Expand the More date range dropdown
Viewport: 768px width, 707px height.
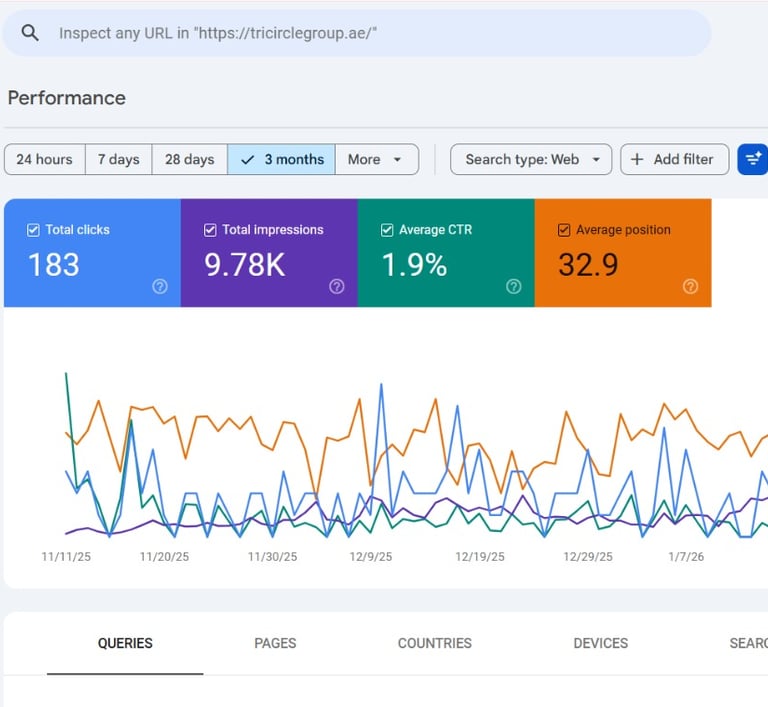(376, 159)
